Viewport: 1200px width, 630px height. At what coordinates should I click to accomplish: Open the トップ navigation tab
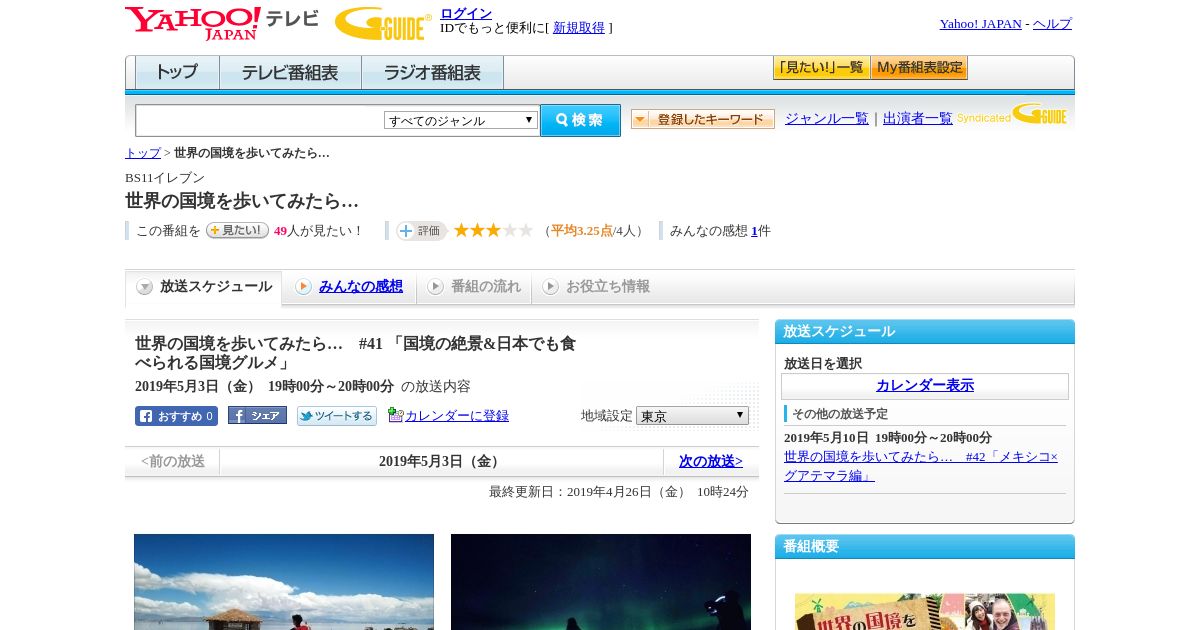tap(177, 73)
